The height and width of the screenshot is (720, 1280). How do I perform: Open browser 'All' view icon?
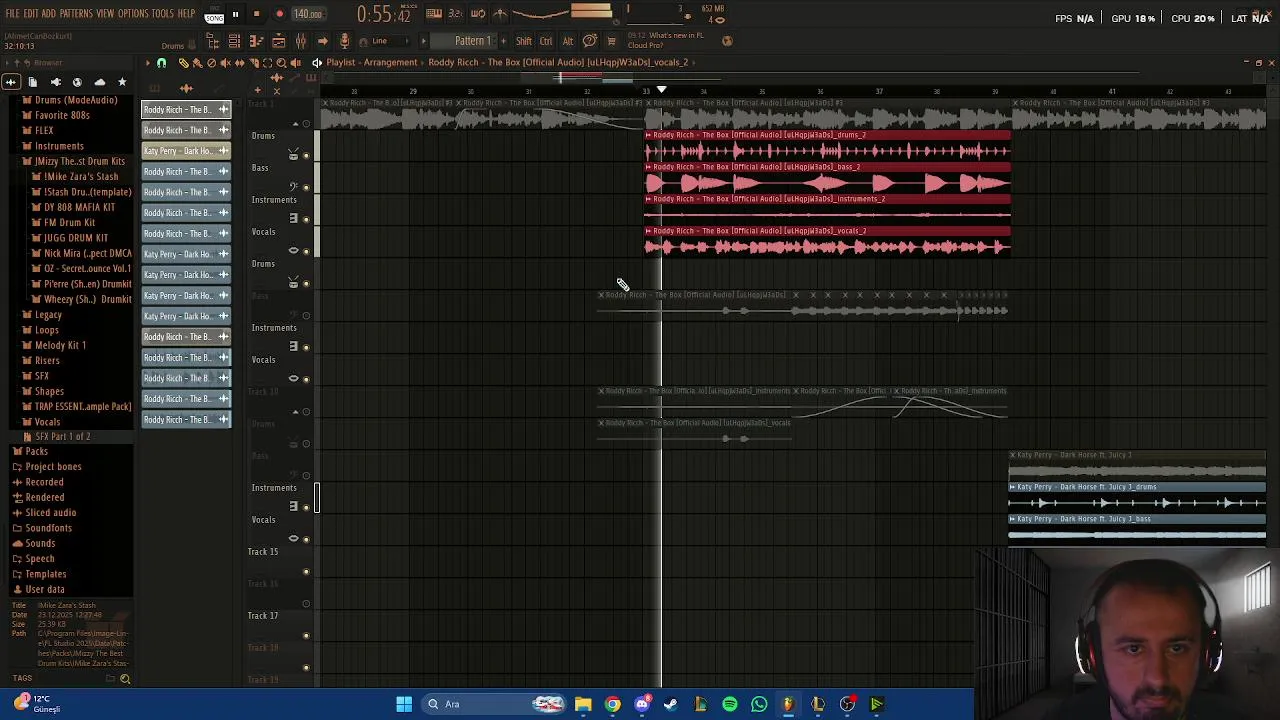pyautogui.click(x=11, y=82)
